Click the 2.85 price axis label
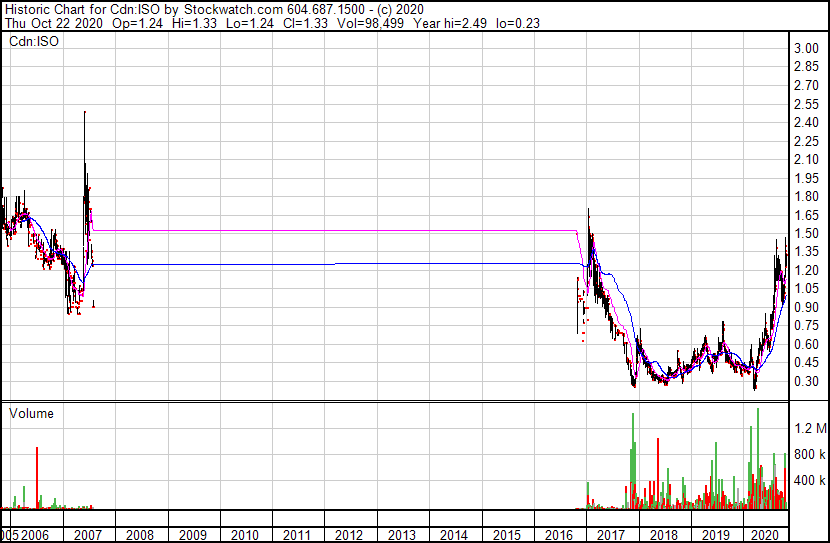Viewport: 830px width, 543px height. pos(806,67)
